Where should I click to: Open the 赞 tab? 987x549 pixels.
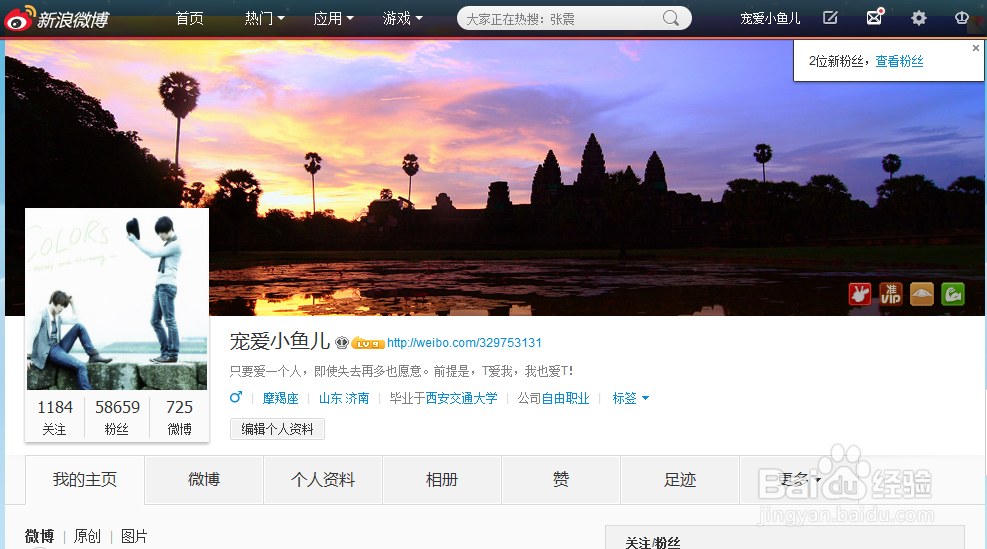click(561, 480)
